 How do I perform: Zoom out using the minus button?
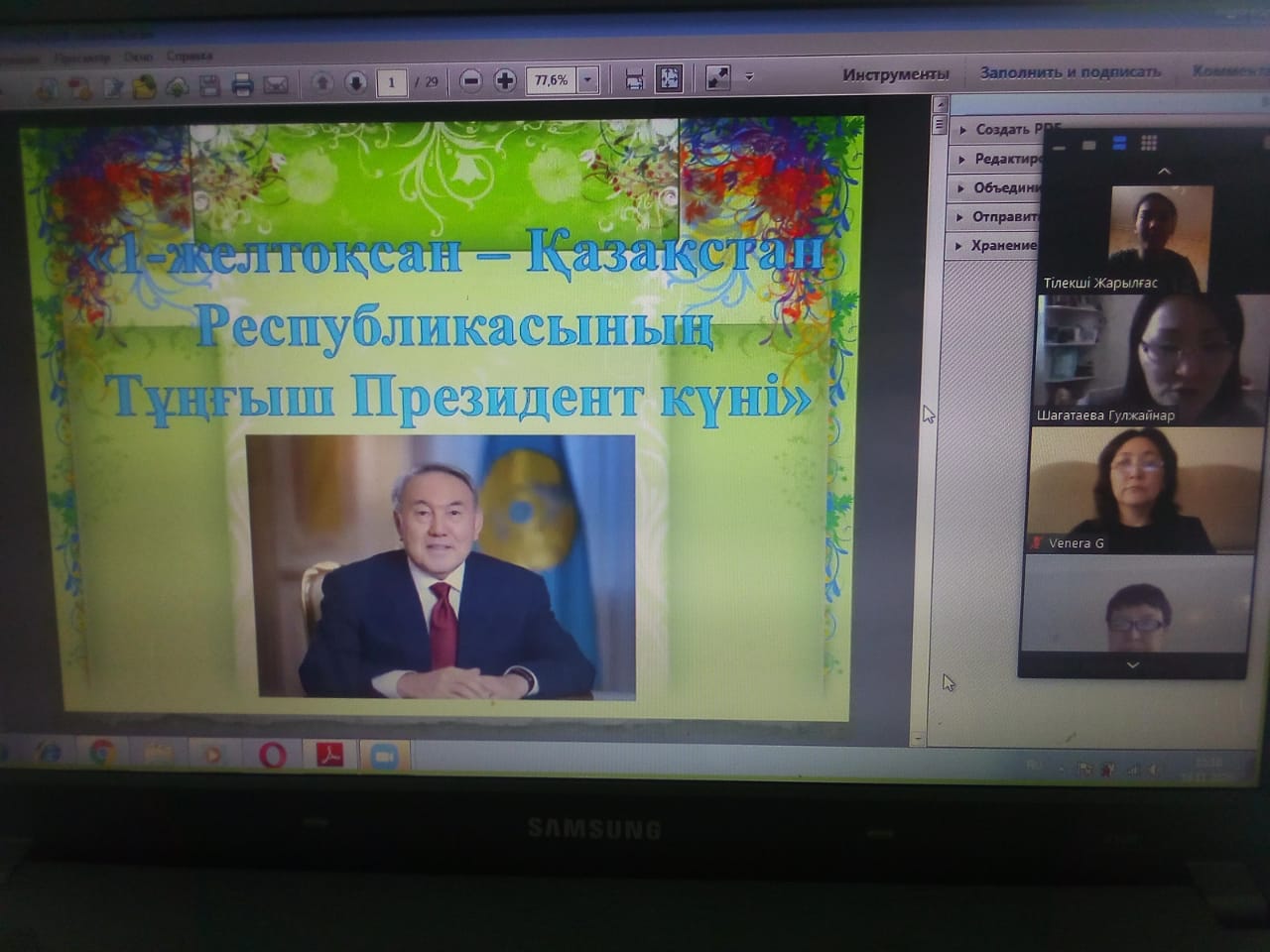(471, 80)
